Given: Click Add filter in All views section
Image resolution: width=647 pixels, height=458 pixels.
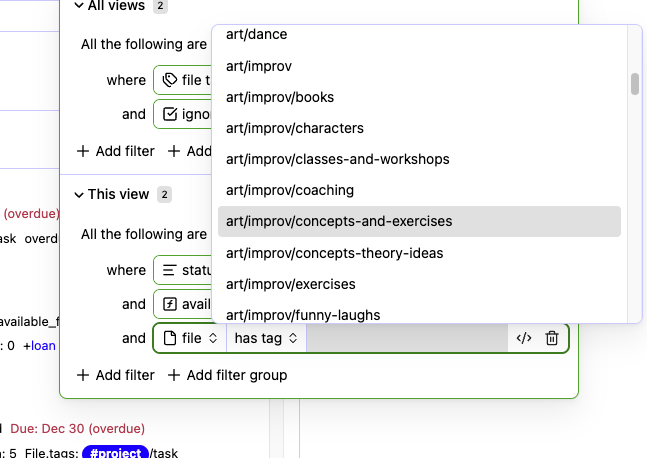Looking at the screenshot, I should [x=116, y=151].
